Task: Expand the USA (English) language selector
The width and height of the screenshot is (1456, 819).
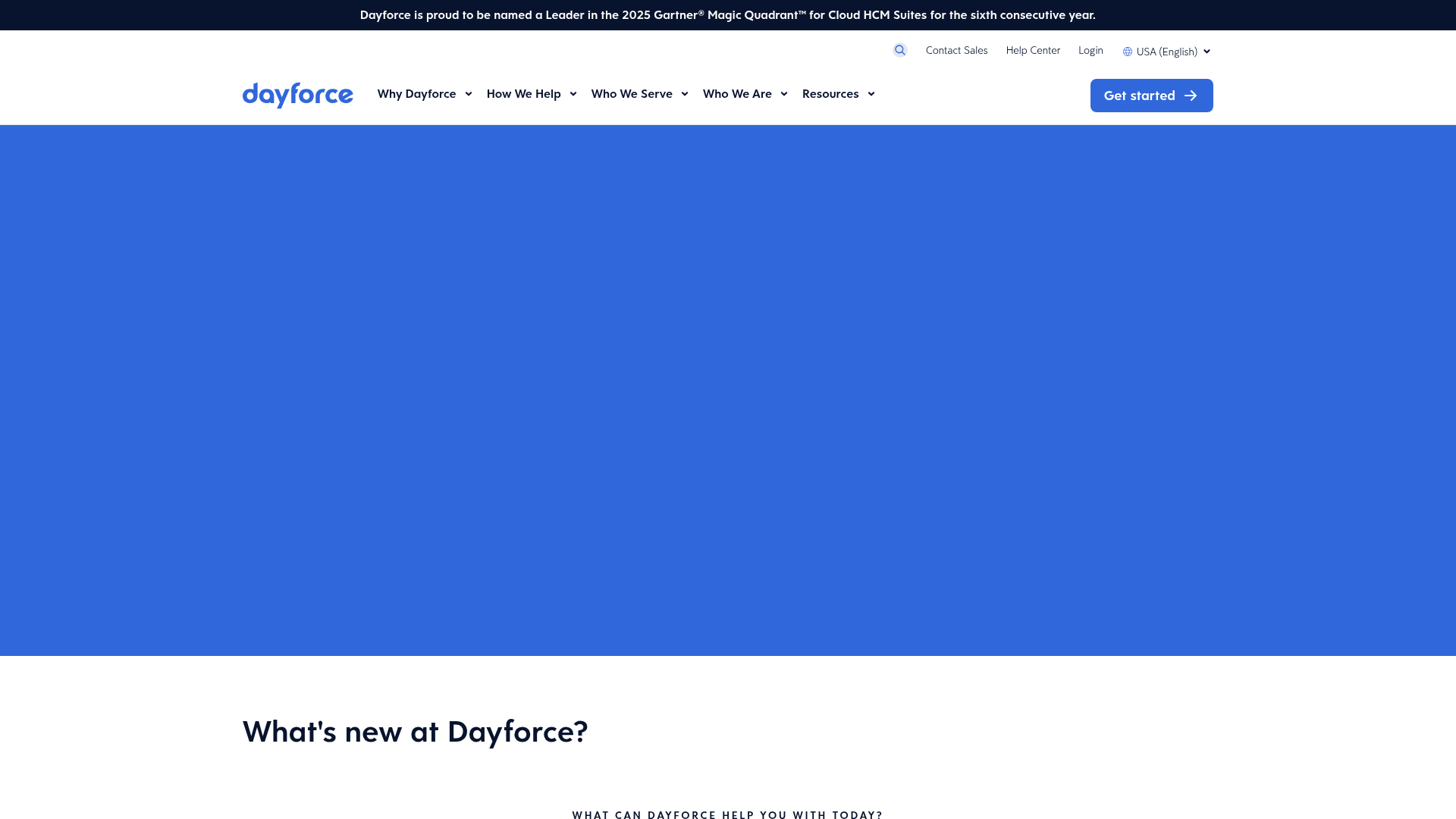Action: click(x=1166, y=52)
